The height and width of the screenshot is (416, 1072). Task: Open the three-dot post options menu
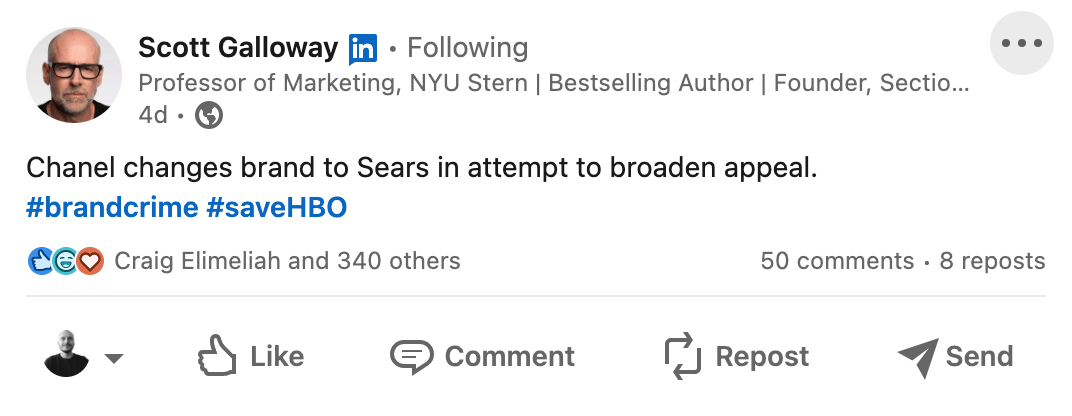click(x=1021, y=44)
